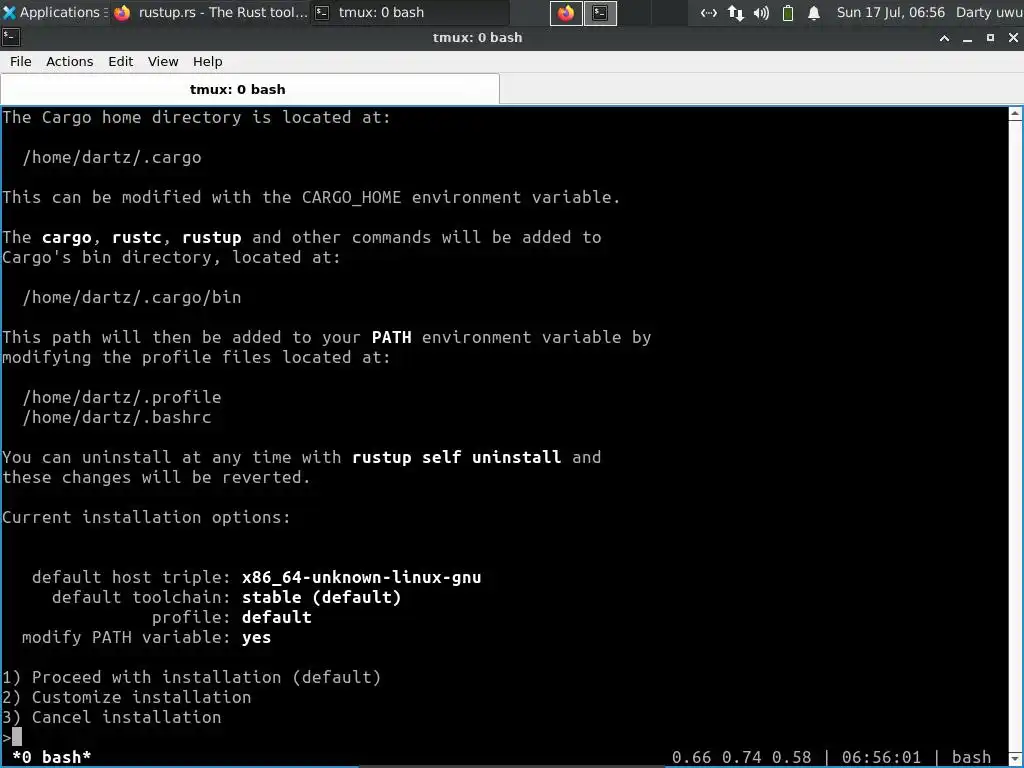The image size is (1024, 768).
Task: Click the terminal window icon in title bar
Action: click(10, 38)
